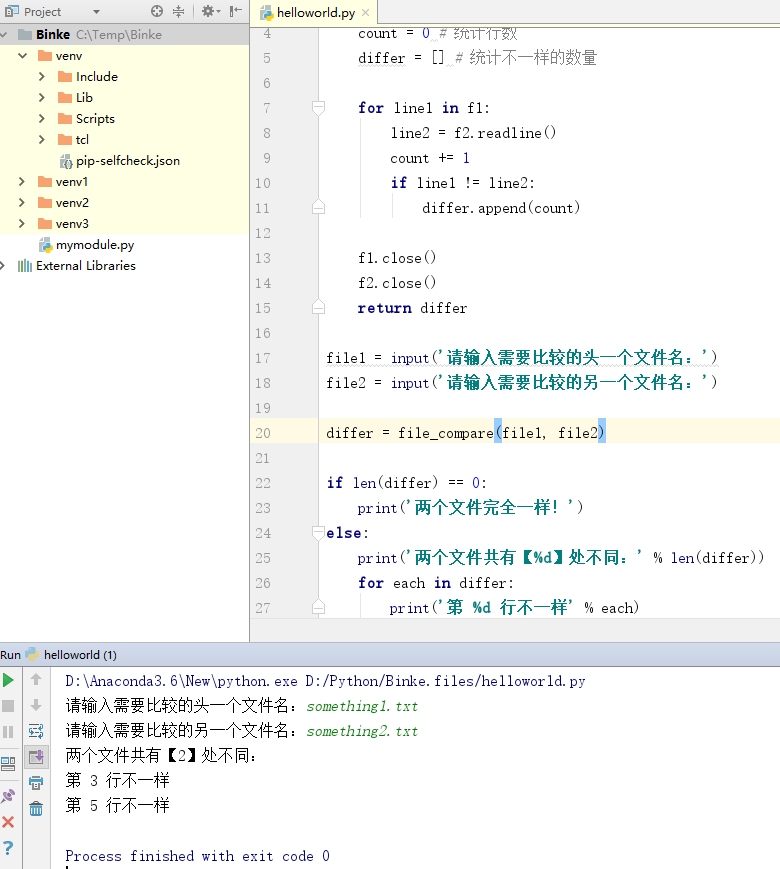The image size is (780, 869).
Task: Click the Scroll from Source target icon
Action: point(157,11)
